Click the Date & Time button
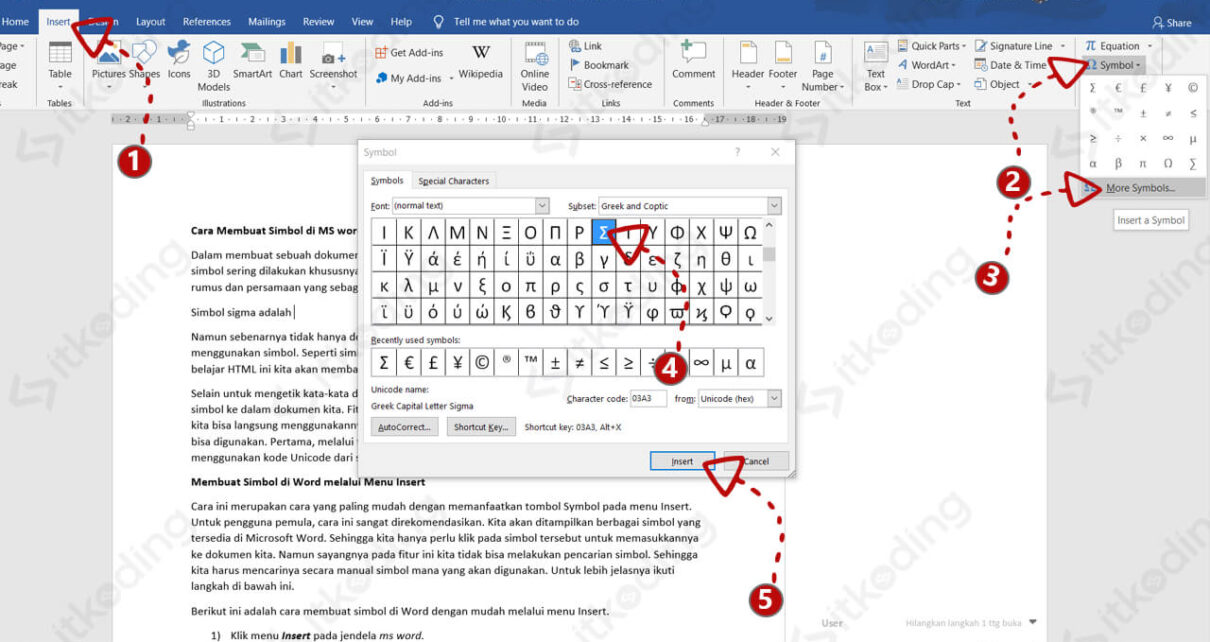This screenshot has height=642, width=1210. [1011, 65]
